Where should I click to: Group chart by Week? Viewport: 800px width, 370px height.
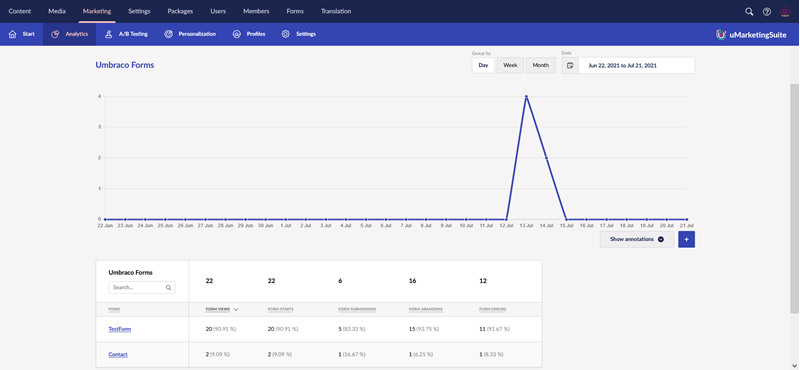pyautogui.click(x=510, y=65)
